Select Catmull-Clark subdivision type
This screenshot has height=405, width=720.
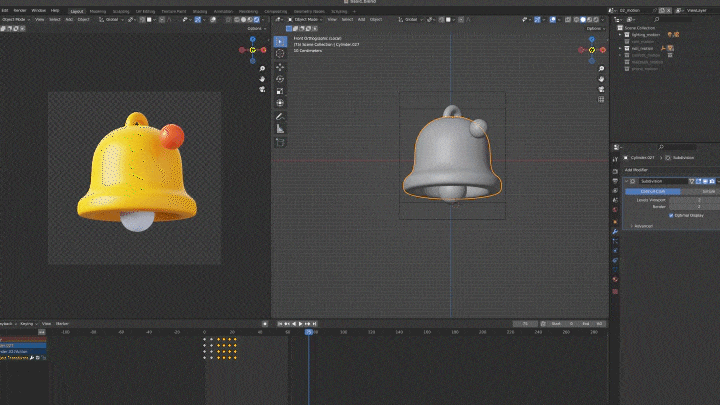click(652, 191)
